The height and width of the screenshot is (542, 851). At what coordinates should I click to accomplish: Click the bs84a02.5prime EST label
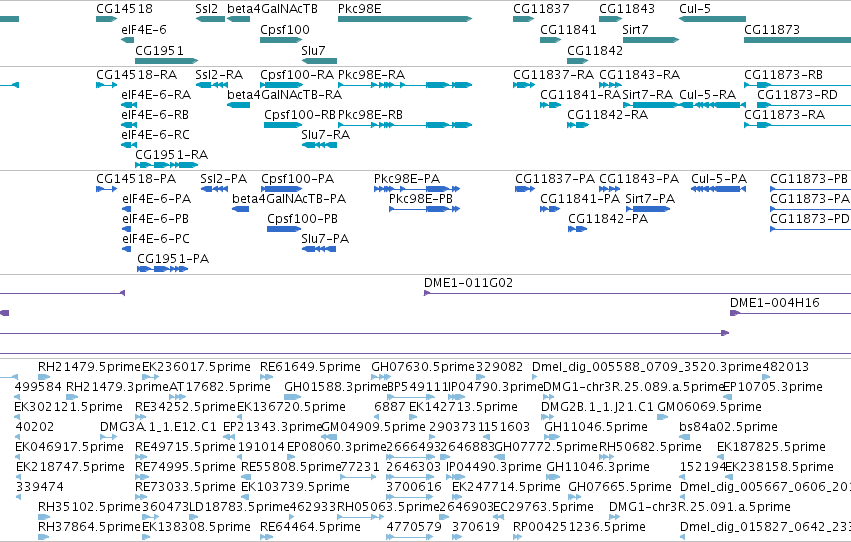coord(728,427)
